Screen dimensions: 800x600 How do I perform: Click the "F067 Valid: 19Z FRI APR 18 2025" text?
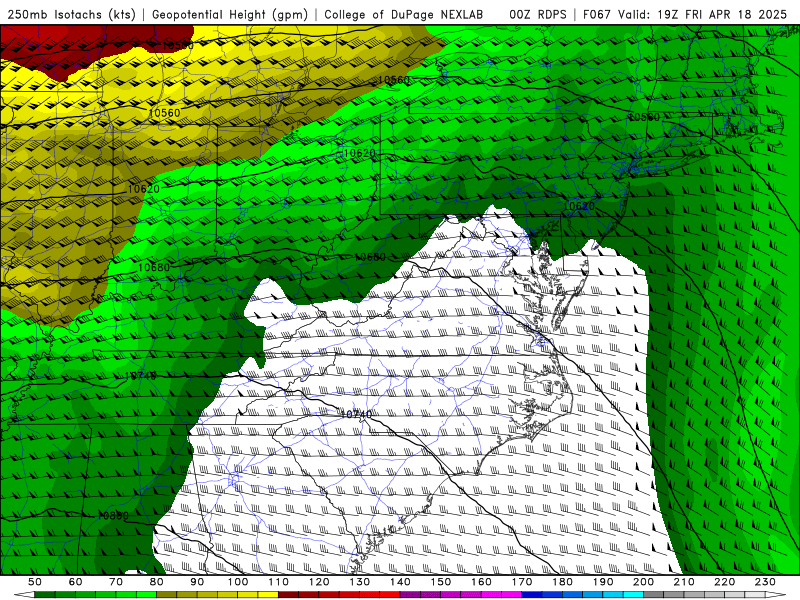click(x=685, y=14)
